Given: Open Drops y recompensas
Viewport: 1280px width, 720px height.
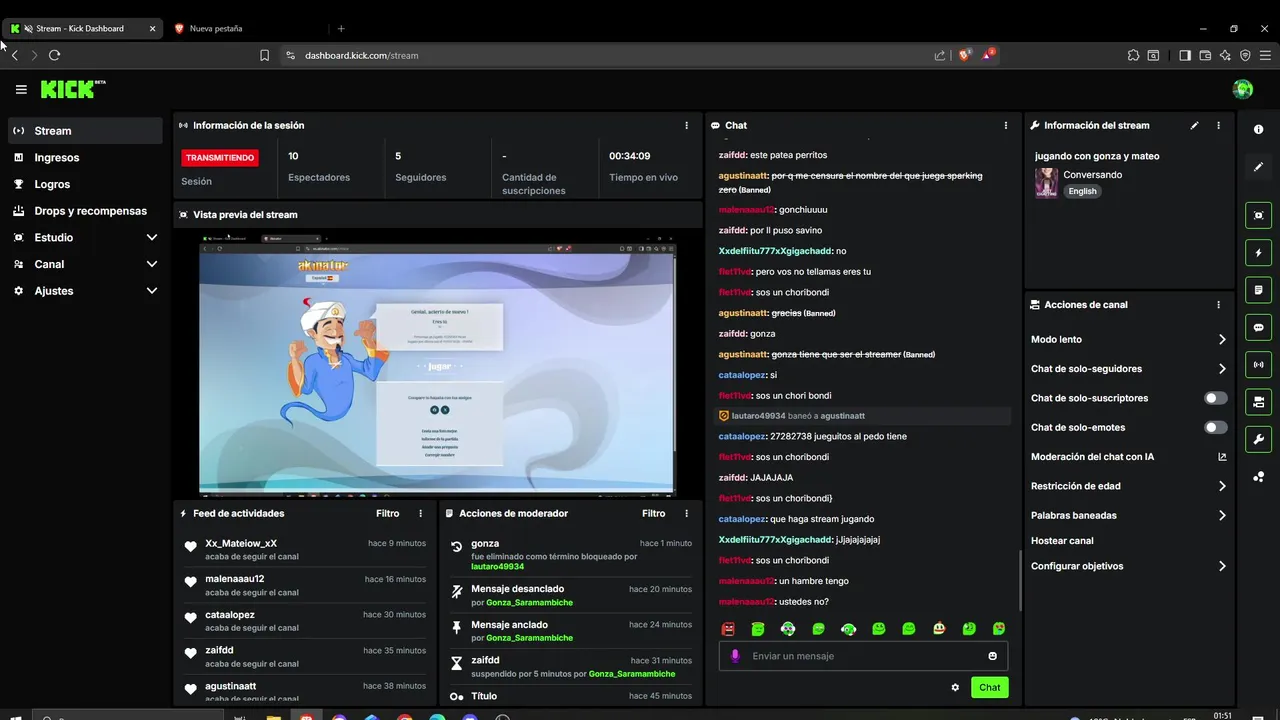Looking at the screenshot, I should pos(85,211).
